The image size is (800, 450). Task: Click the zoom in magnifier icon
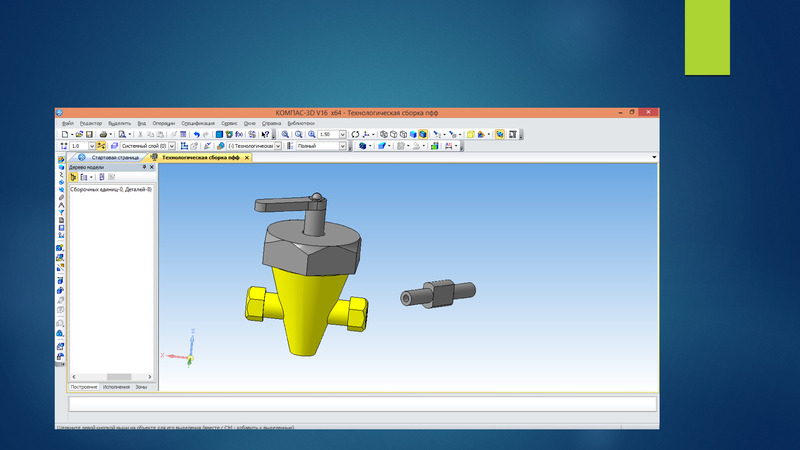[x=312, y=134]
